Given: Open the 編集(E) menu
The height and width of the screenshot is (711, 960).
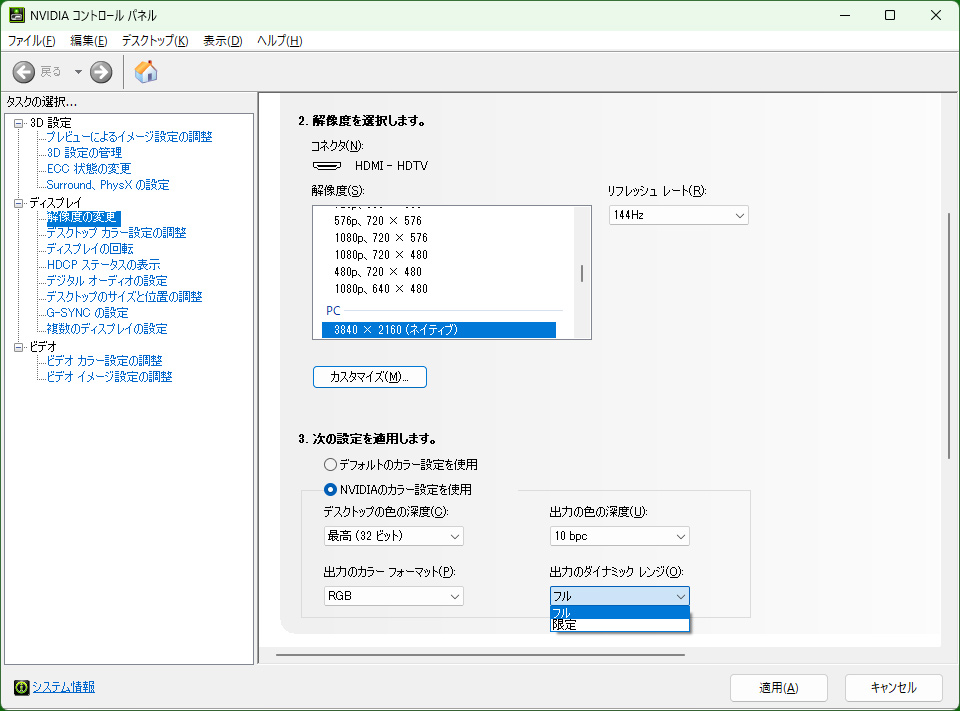Looking at the screenshot, I should [x=89, y=41].
